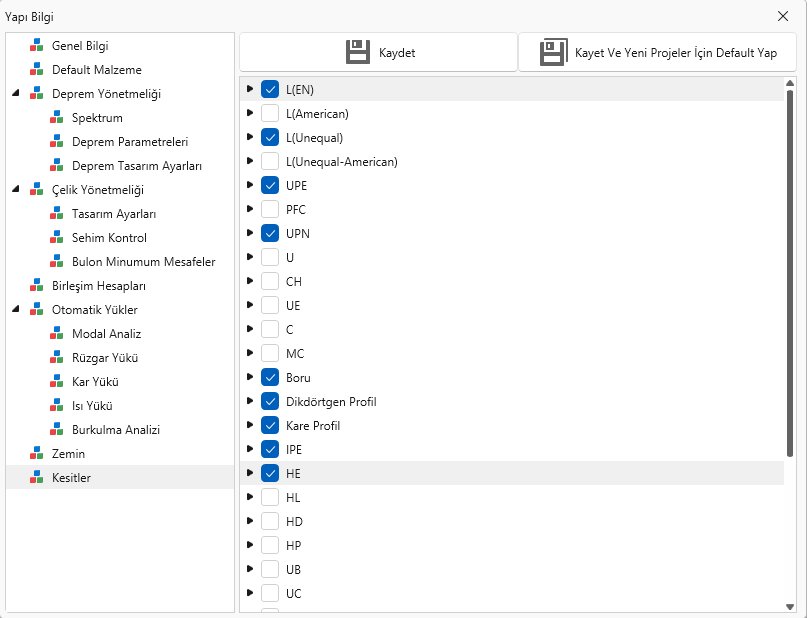Viewport: 807px width, 618px height.
Task: Click the vertical scrollbar thumb in section list
Action: pyautogui.click(x=791, y=270)
